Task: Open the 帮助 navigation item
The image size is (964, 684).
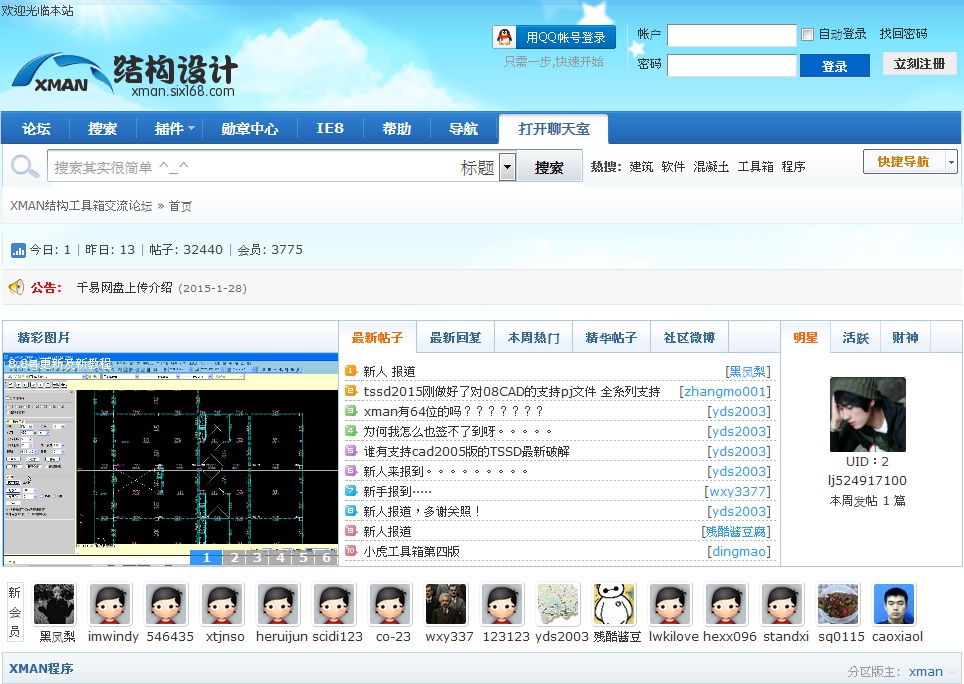Action: coord(397,128)
